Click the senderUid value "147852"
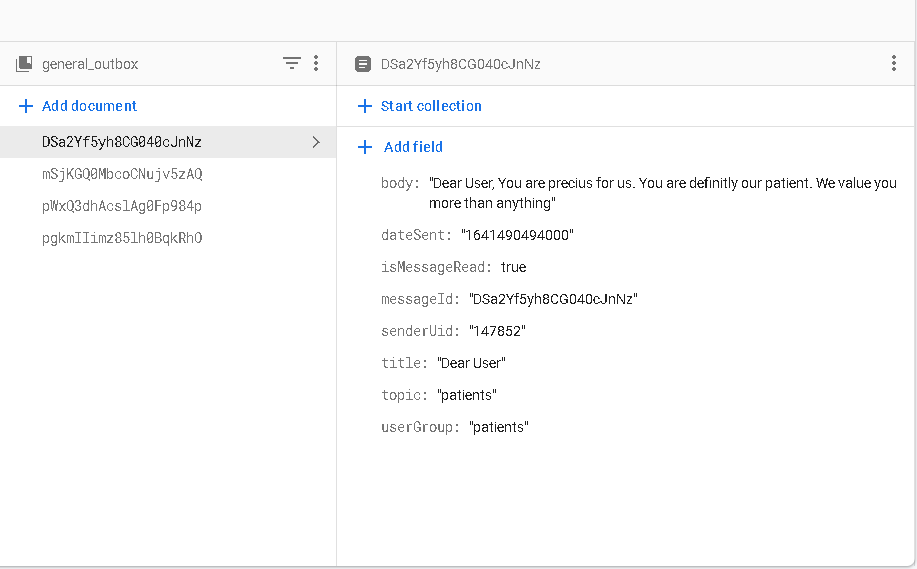917x569 pixels. [497, 331]
